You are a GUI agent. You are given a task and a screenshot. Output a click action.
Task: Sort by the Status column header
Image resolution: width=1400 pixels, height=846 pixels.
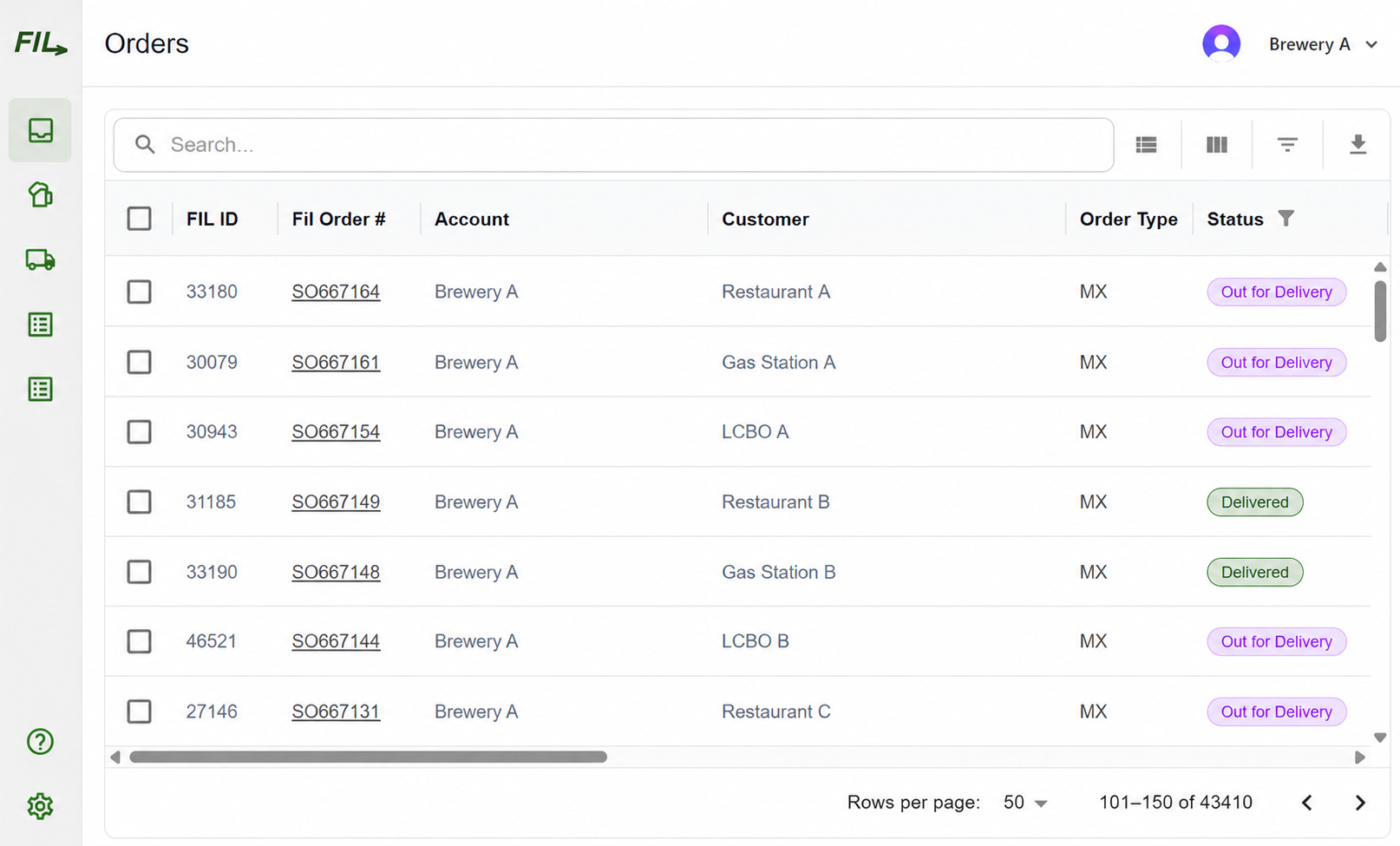(x=1235, y=220)
